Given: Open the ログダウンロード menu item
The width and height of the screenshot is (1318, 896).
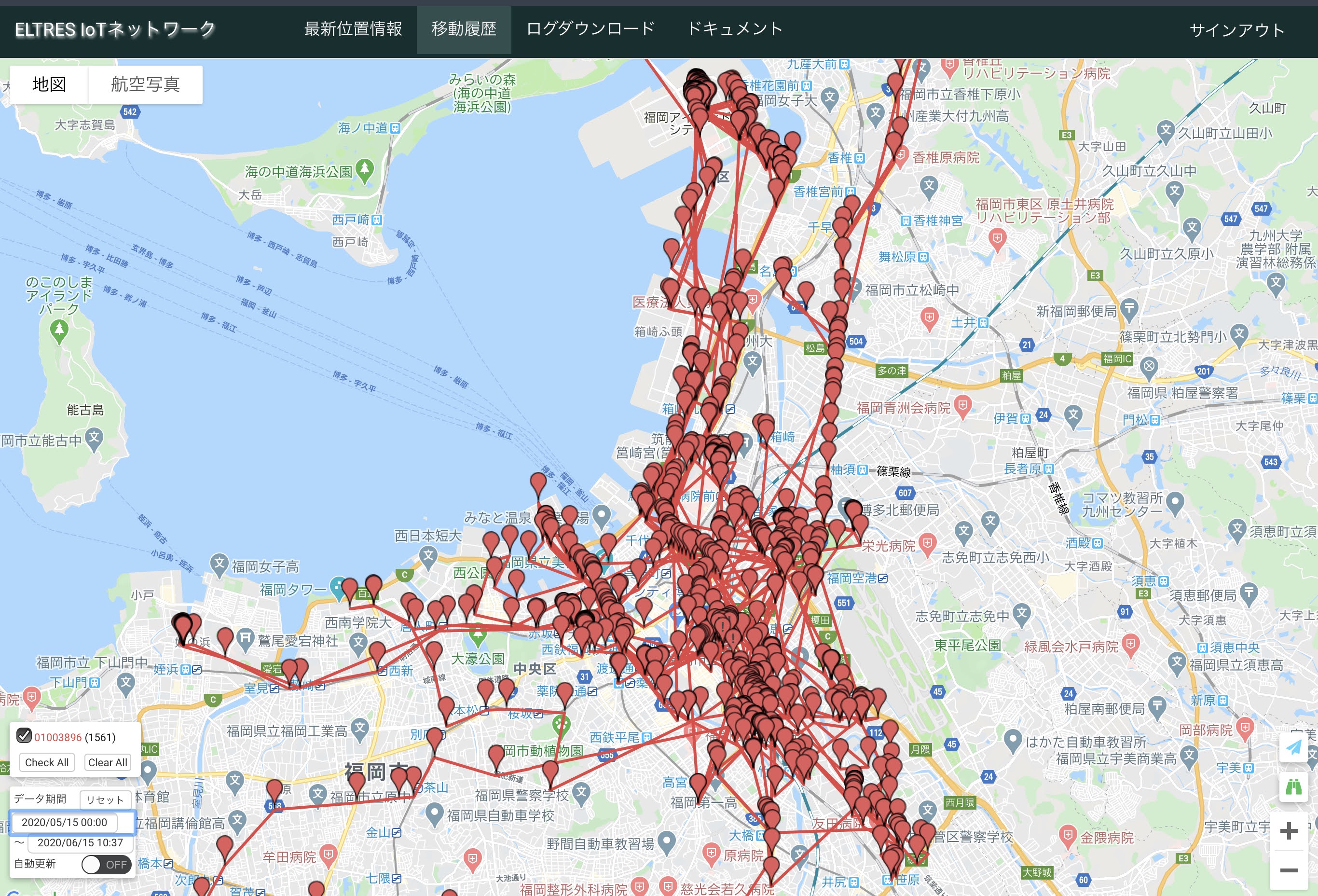Looking at the screenshot, I should coord(590,29).
